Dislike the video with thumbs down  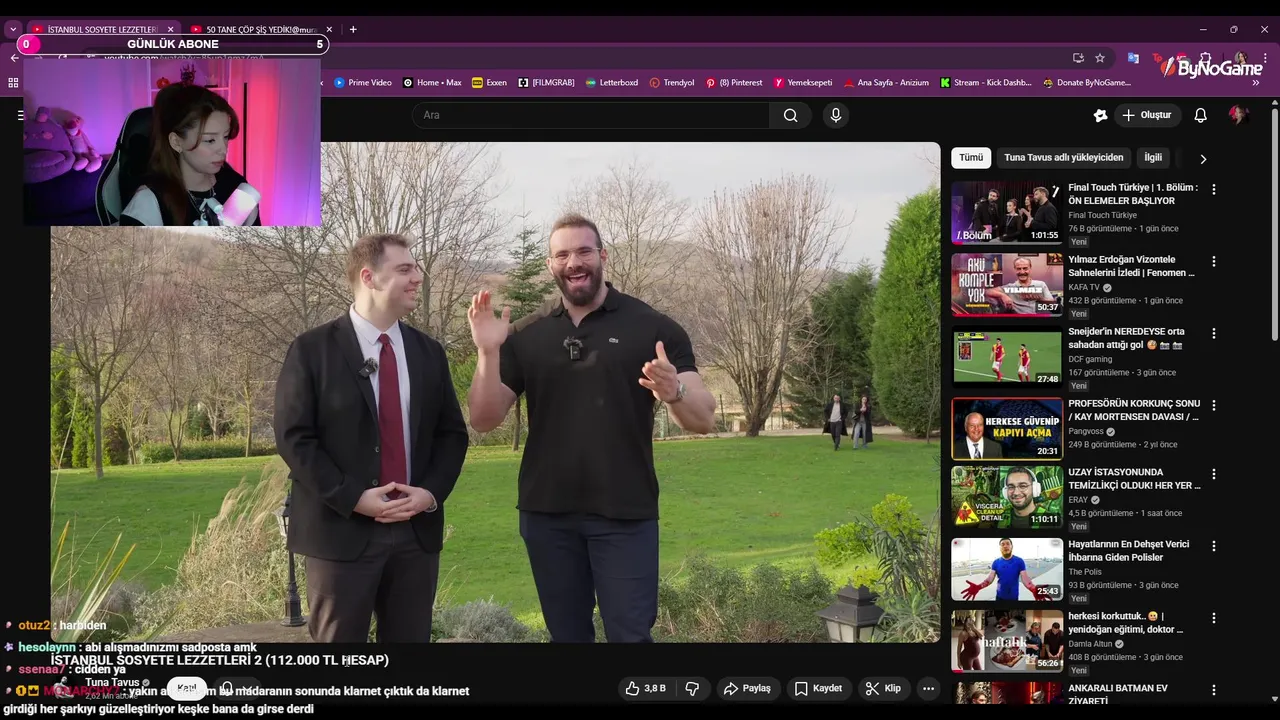(692, 688)
